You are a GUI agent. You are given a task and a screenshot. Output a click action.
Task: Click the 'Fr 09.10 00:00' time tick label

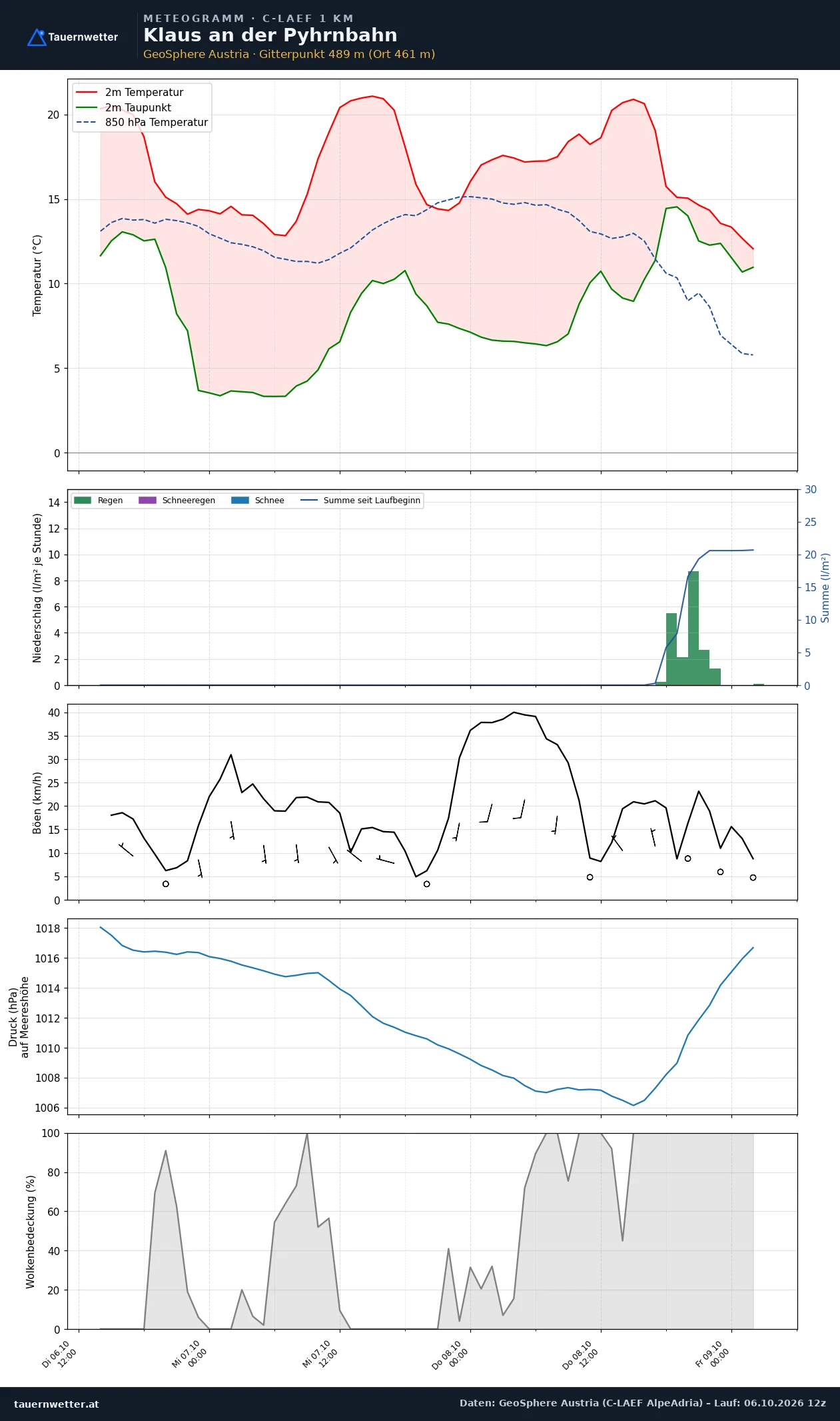pos(713,1354)
